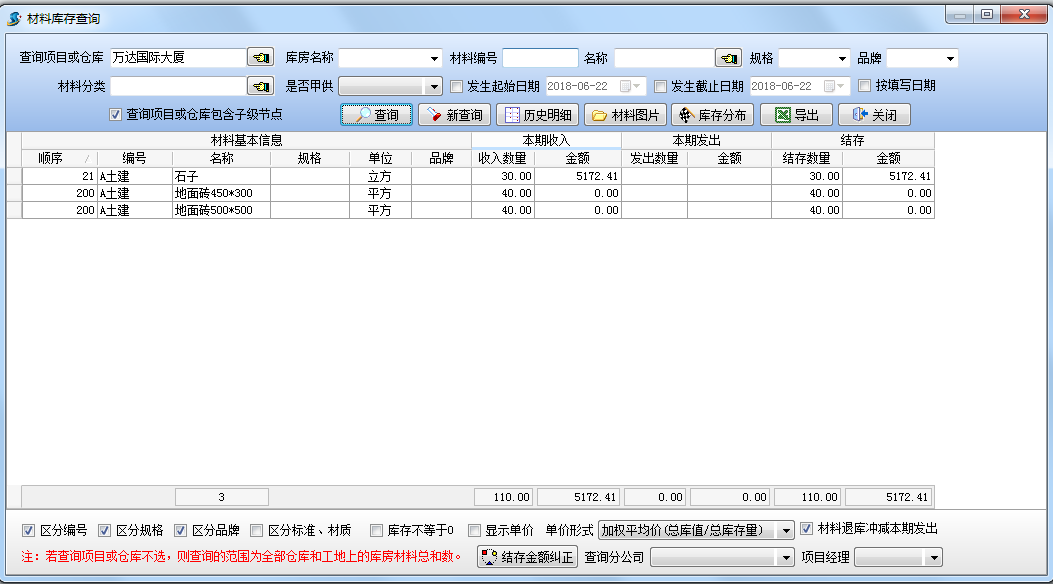This screenshot has width=1053, height=584.
Task: Enable 库存不等于0 checkbox
Action: point(377,530)
